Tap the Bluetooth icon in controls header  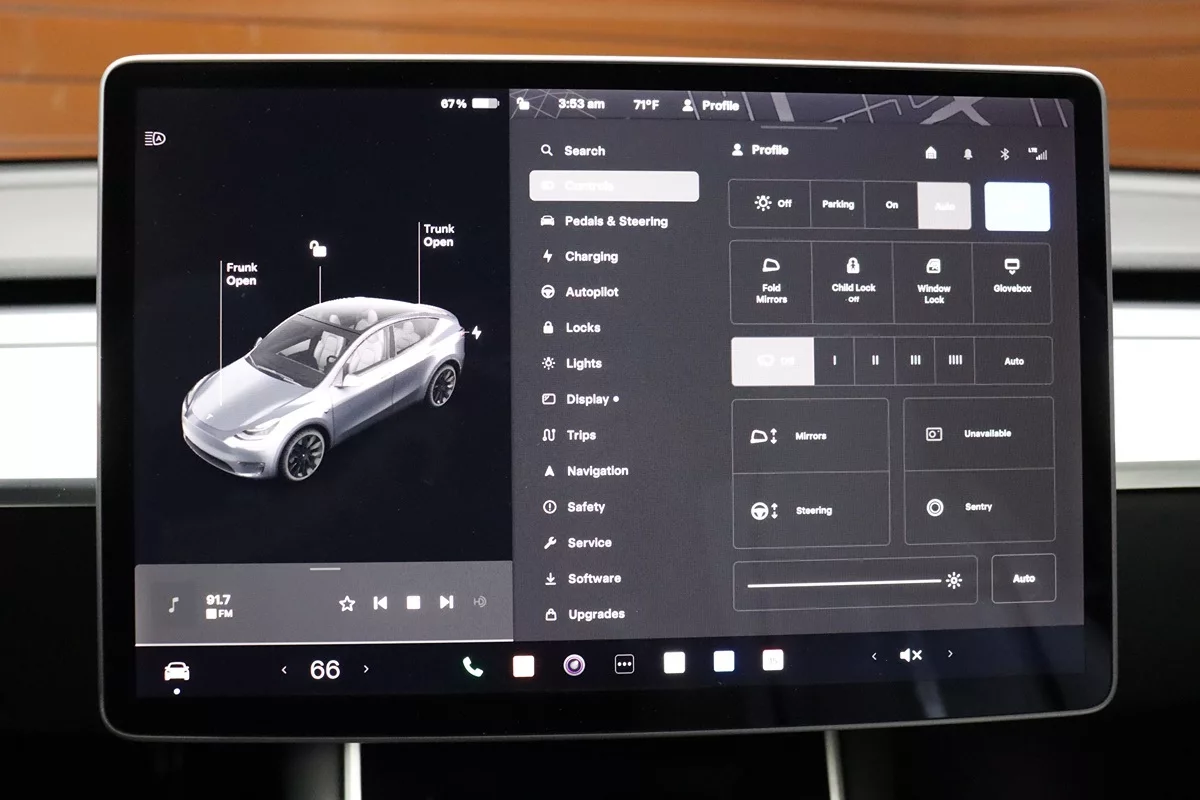[x=1006, y=154]
